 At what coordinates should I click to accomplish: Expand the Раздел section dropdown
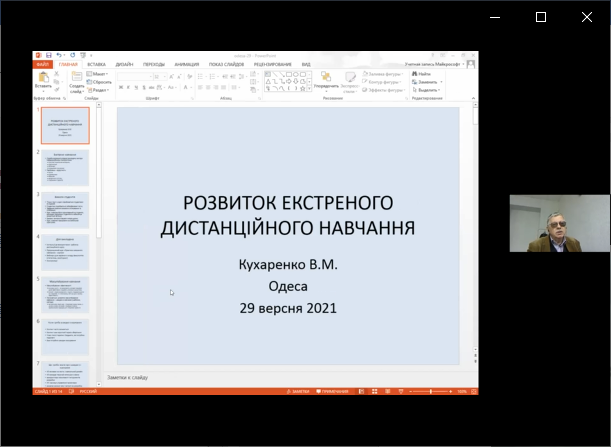coord(100,89)
